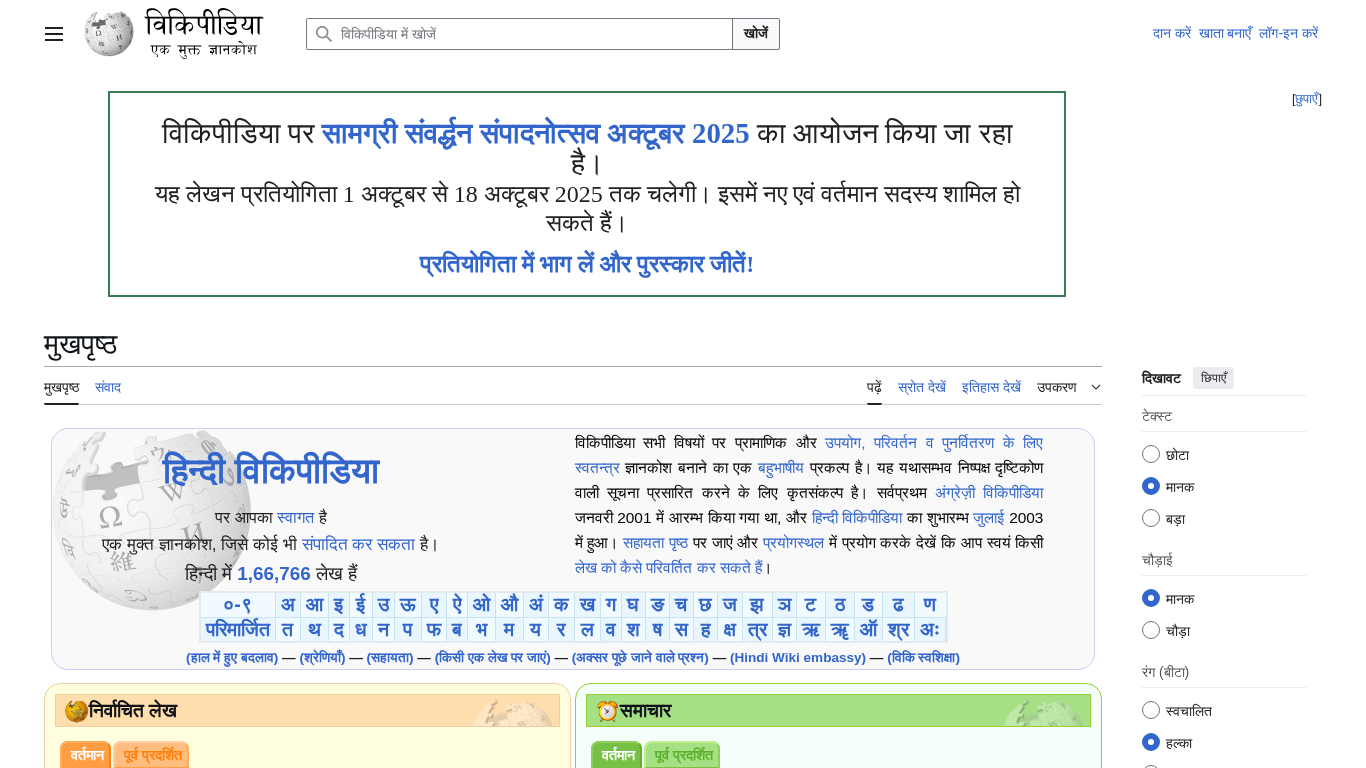Open the Hindi Wiki embassy link

click(x=798, y=657)
